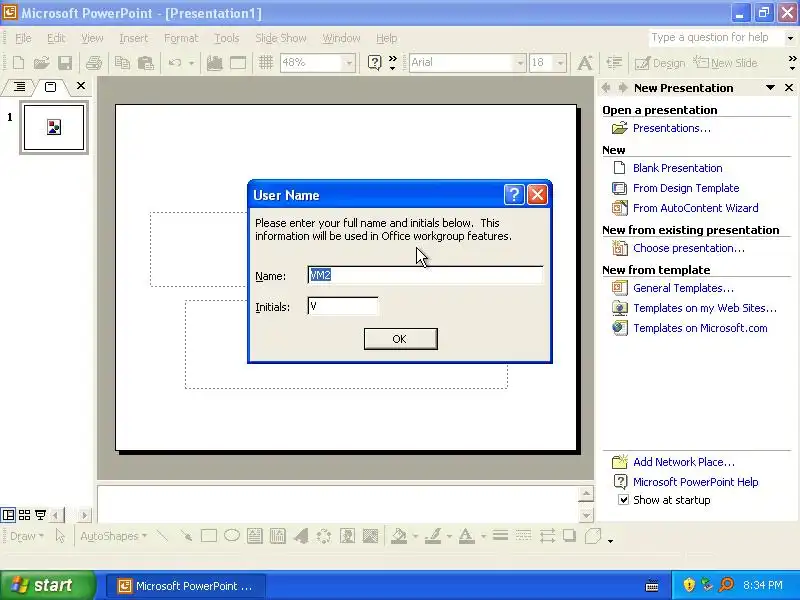
Task: Click the Show/Hide Grid icon
Action: (x=266, y=63)
